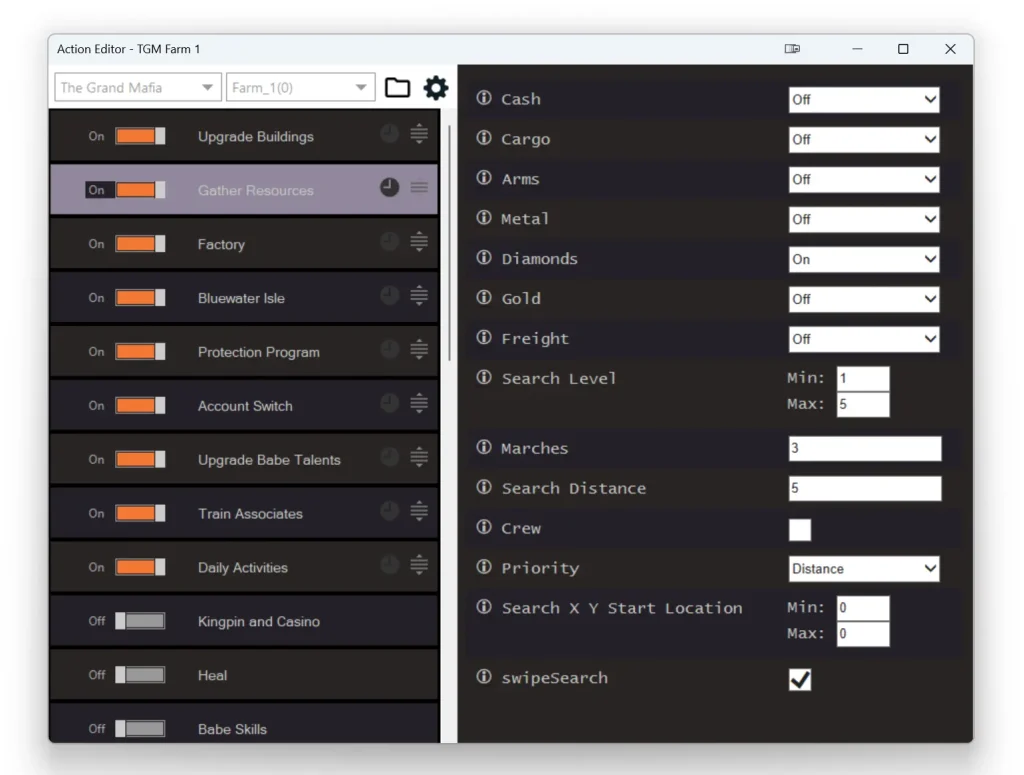
Task: Grab the reorder handle on Gather Resources
Action: point(419,187)
